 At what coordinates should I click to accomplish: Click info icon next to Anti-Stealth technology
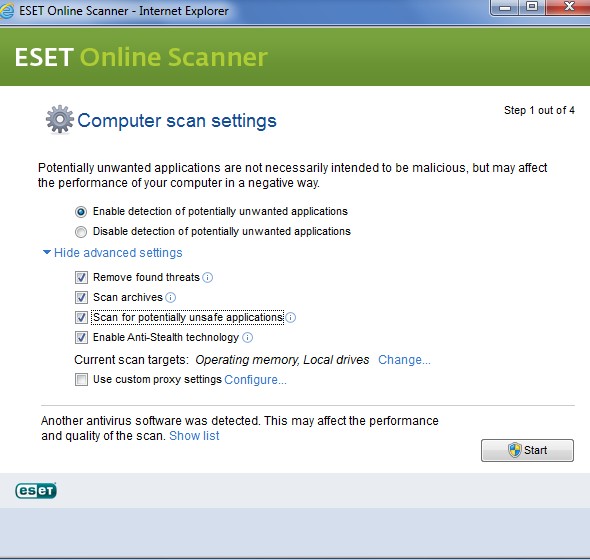click(247, 338)
